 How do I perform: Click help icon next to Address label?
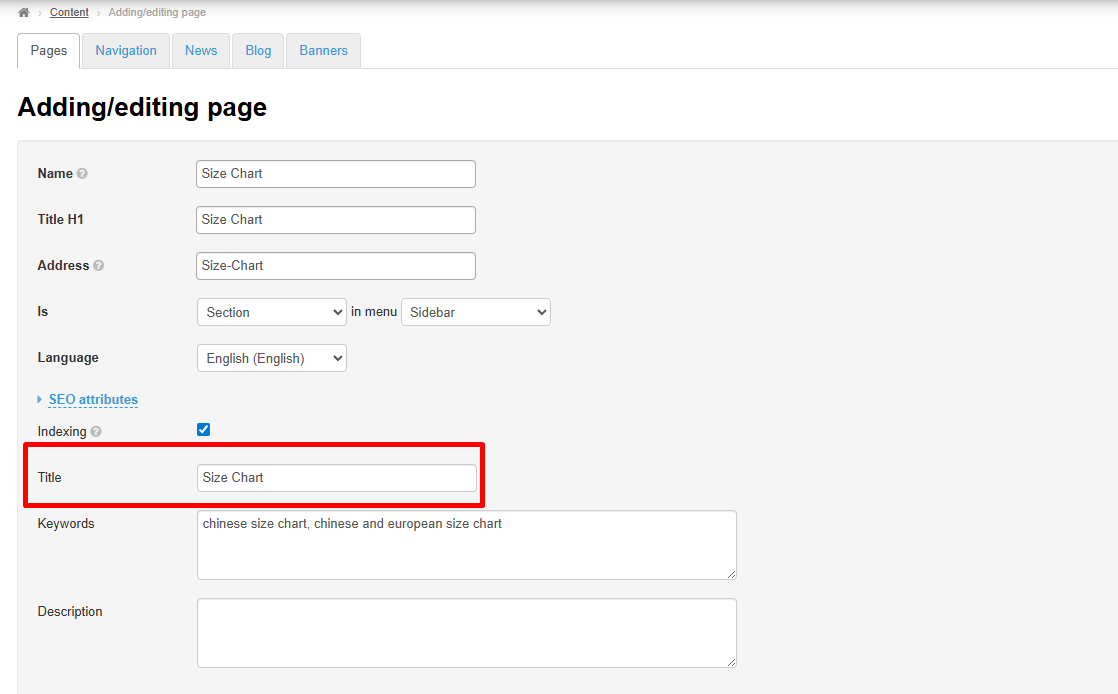pyautogui.click(x=99, y=266)
